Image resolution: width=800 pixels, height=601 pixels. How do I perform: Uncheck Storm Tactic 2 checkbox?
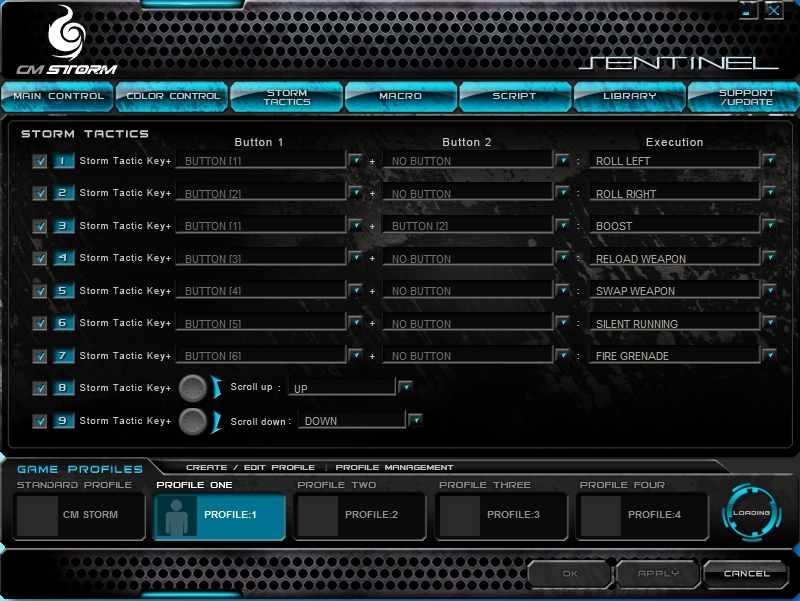point(39,193)
